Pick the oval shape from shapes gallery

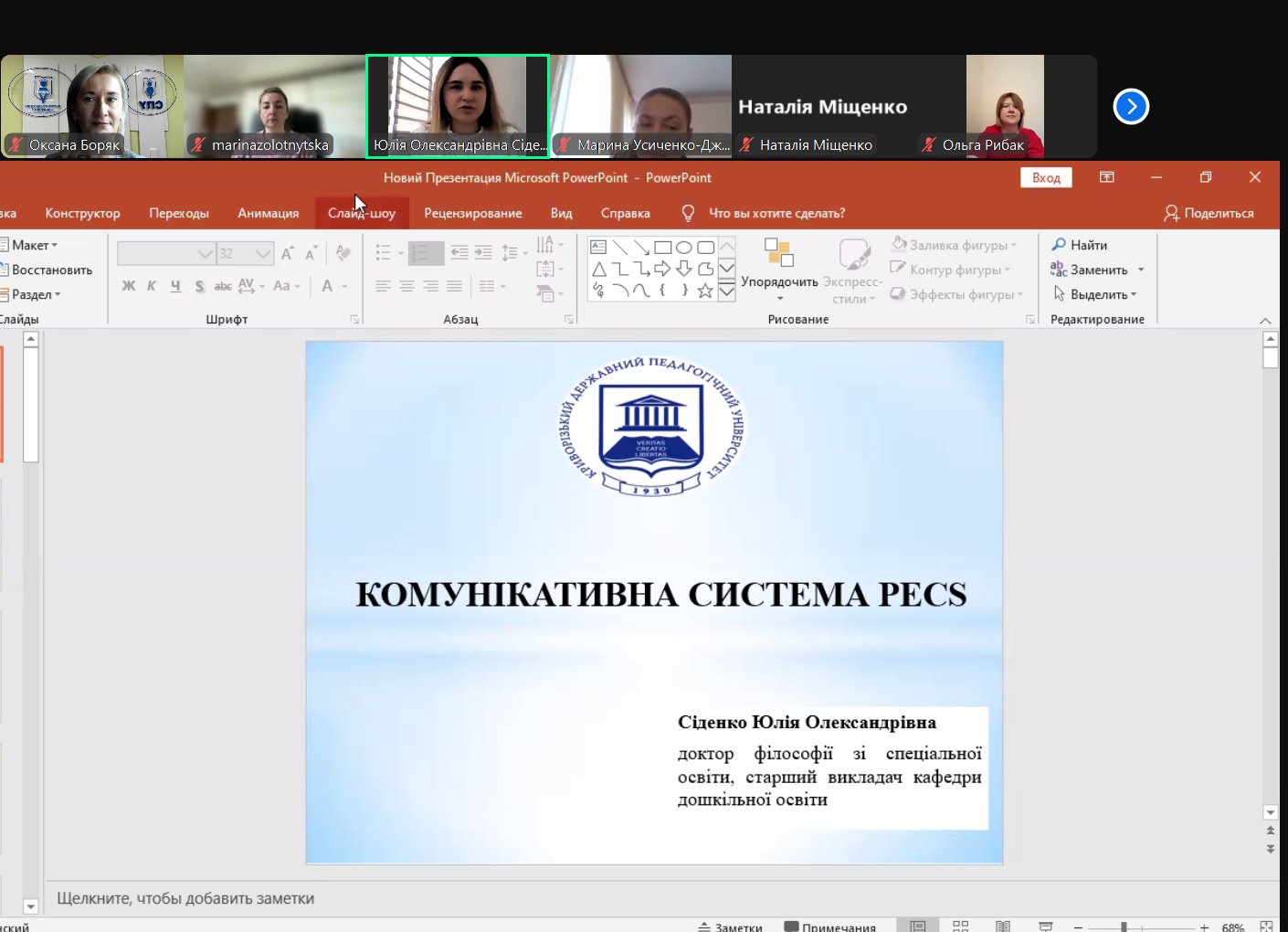683,248
